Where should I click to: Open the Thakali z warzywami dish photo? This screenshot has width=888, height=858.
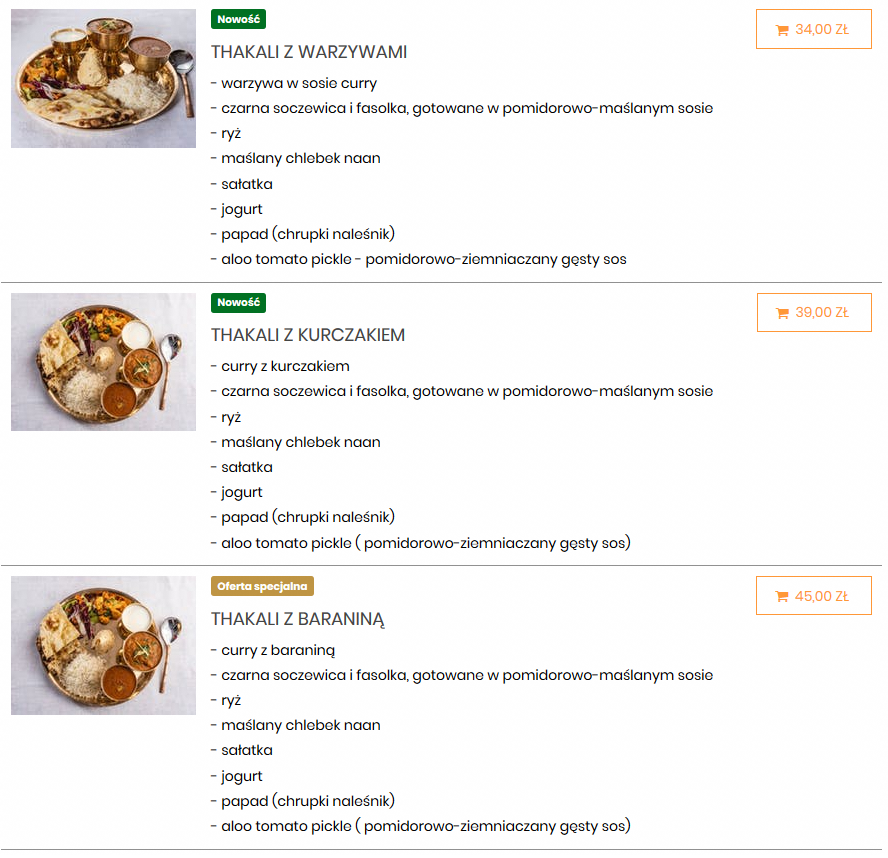click(103, 79)
